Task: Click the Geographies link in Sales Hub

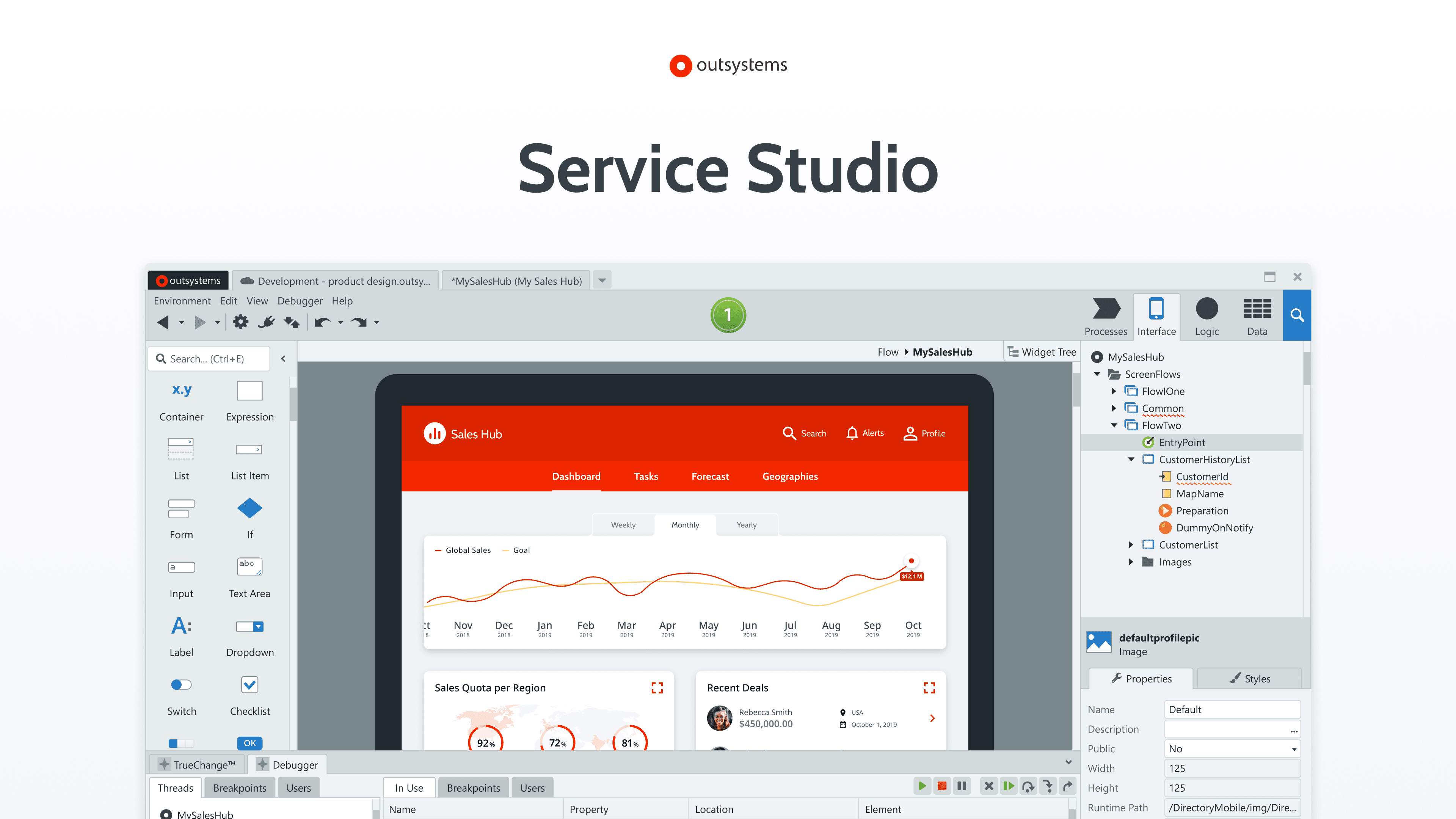Action: [x=790, y=477]
